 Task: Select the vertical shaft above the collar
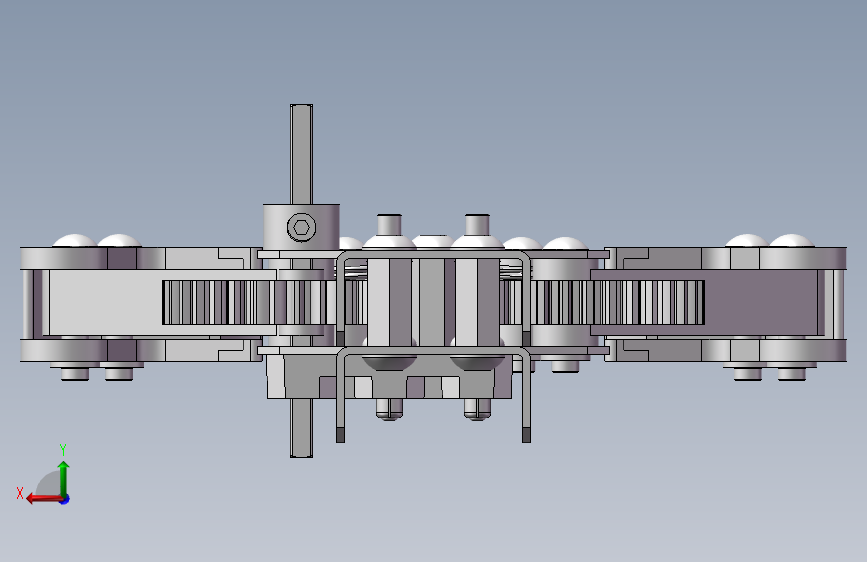pyautogui.click(x=301, y=154)
